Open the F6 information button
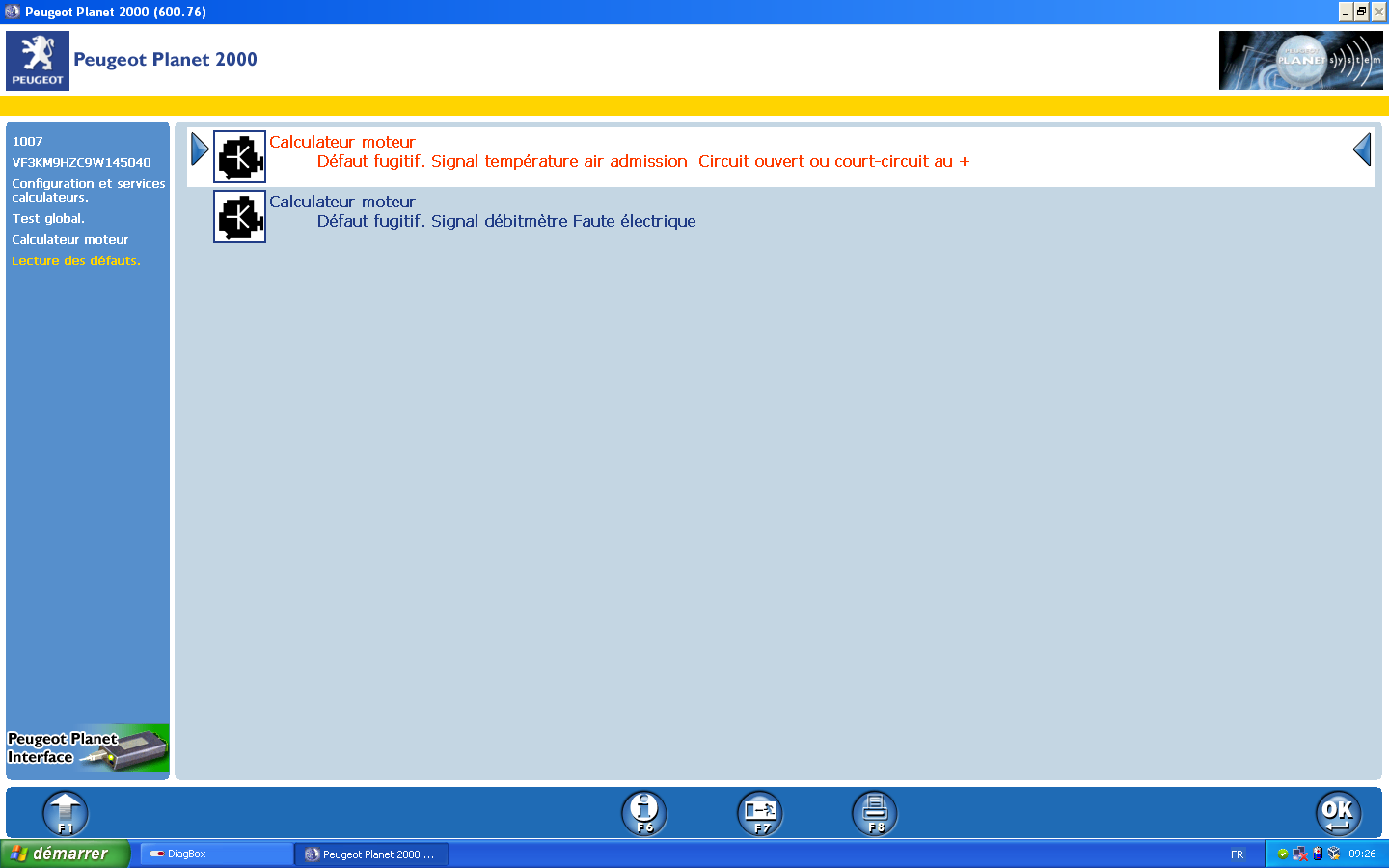 644,813
